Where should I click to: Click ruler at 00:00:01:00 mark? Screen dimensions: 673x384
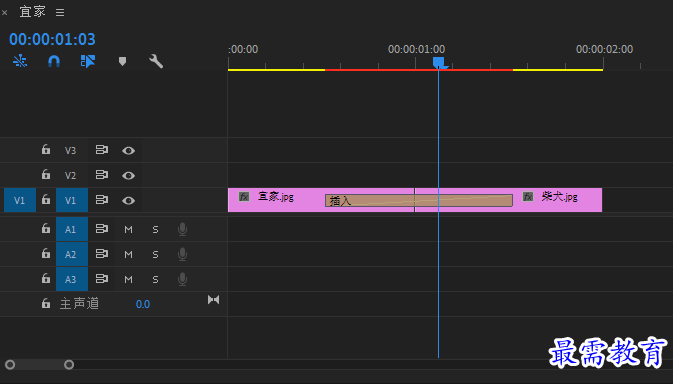click(x=416, y=49)
